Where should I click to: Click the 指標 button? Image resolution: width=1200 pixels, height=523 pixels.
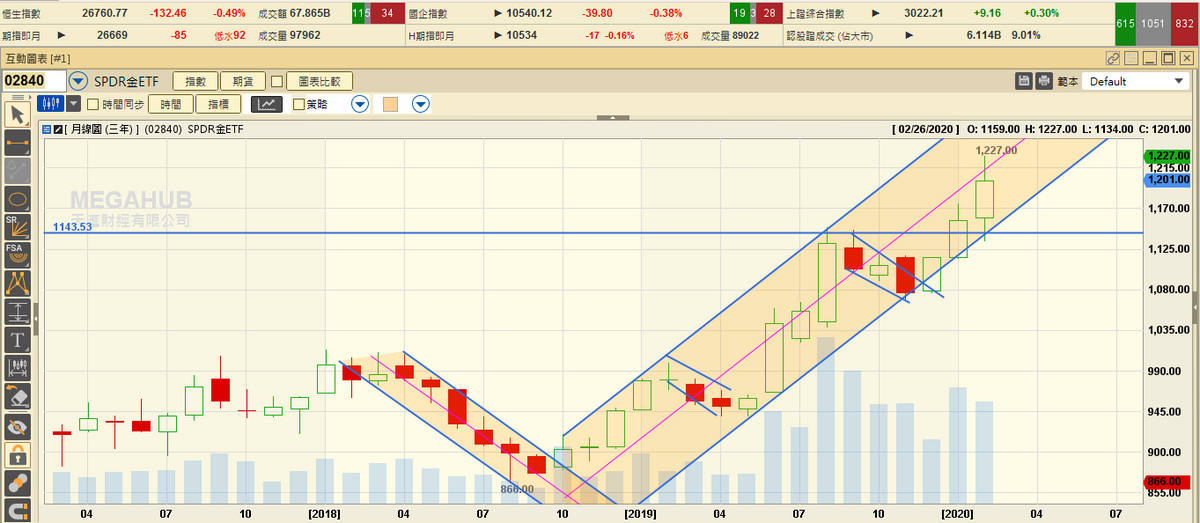[218, 103]
